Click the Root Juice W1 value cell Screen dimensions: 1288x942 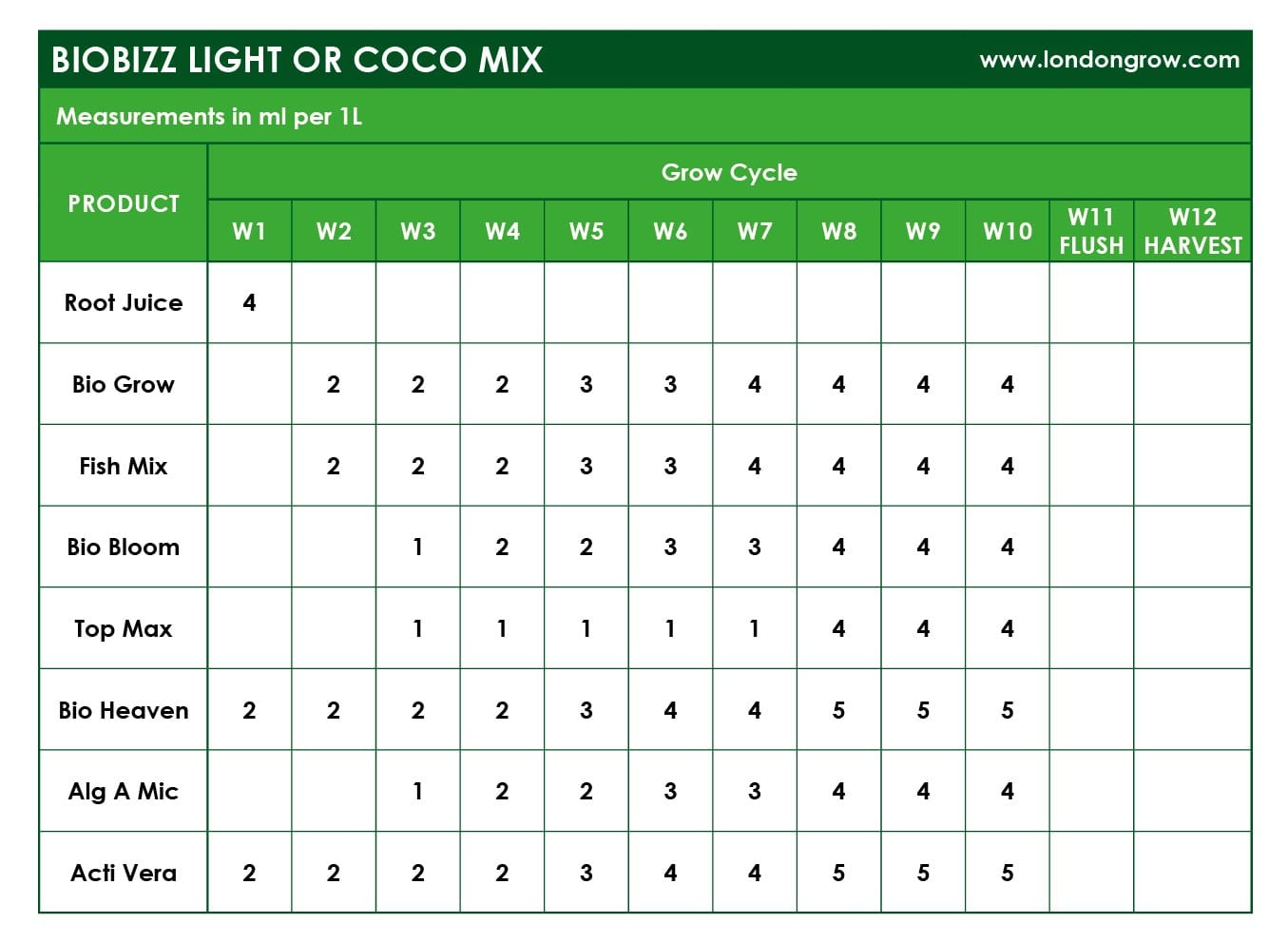pyautogui.click(x=249, y=302)
